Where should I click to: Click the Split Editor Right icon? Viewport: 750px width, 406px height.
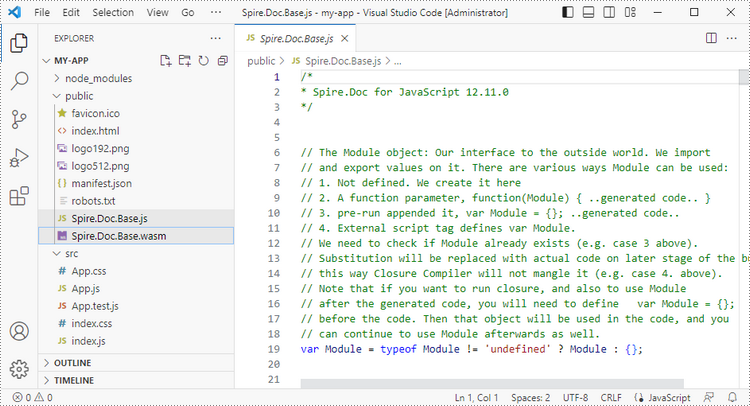point(711,38)
